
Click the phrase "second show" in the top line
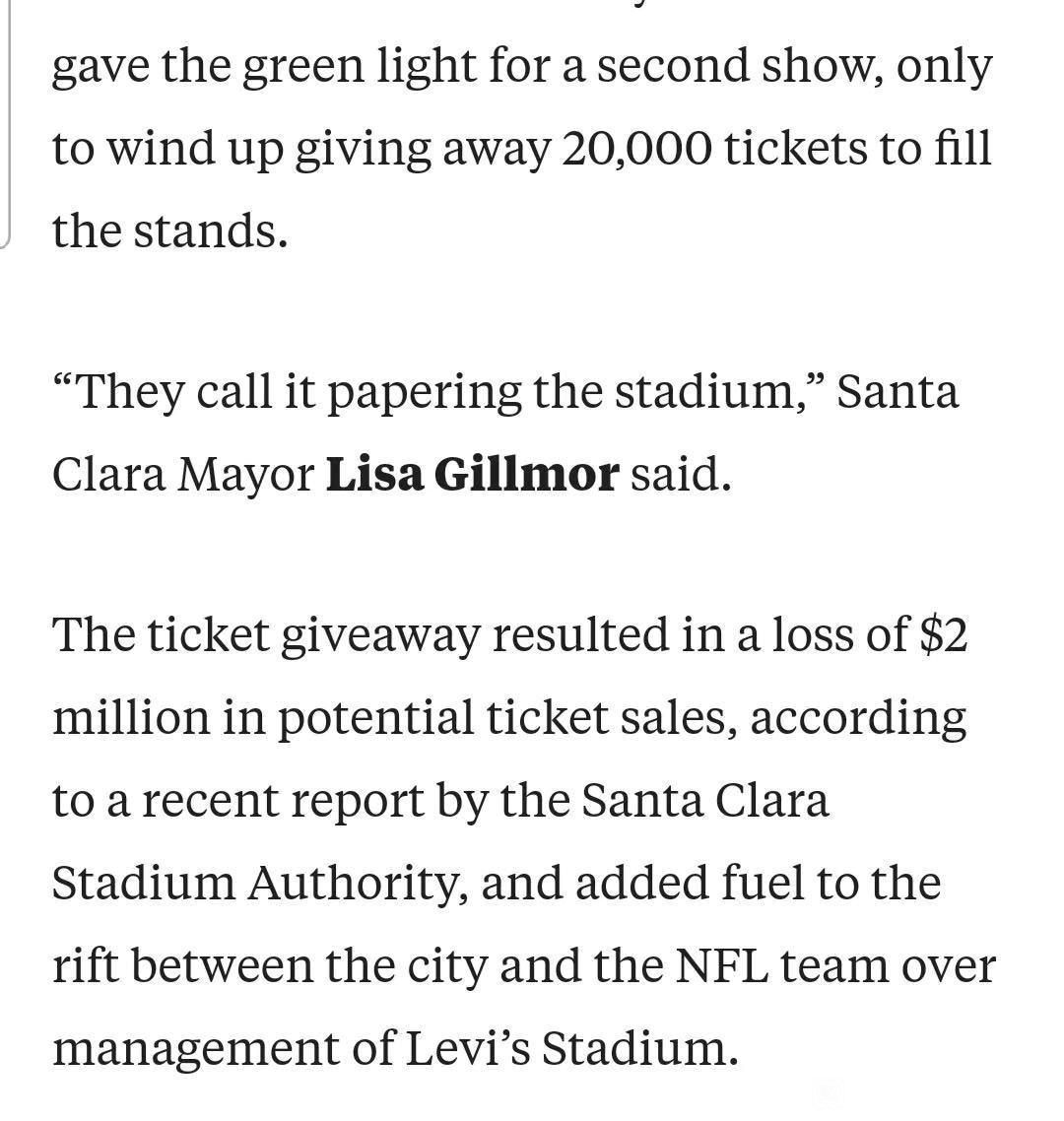pyautogui.click(x=740, y=66)
